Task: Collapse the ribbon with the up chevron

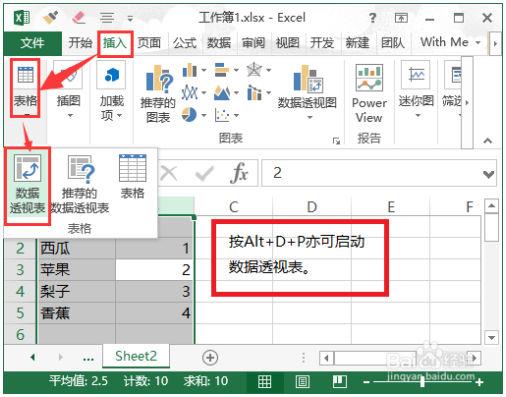Action: click(488, 141)
